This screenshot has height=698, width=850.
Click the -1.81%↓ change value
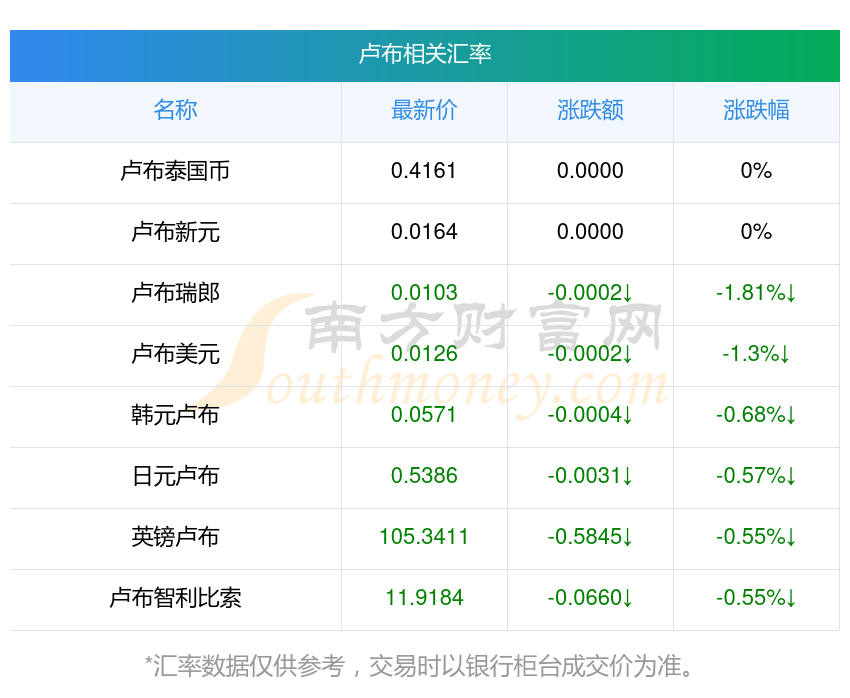coord(756,293)
